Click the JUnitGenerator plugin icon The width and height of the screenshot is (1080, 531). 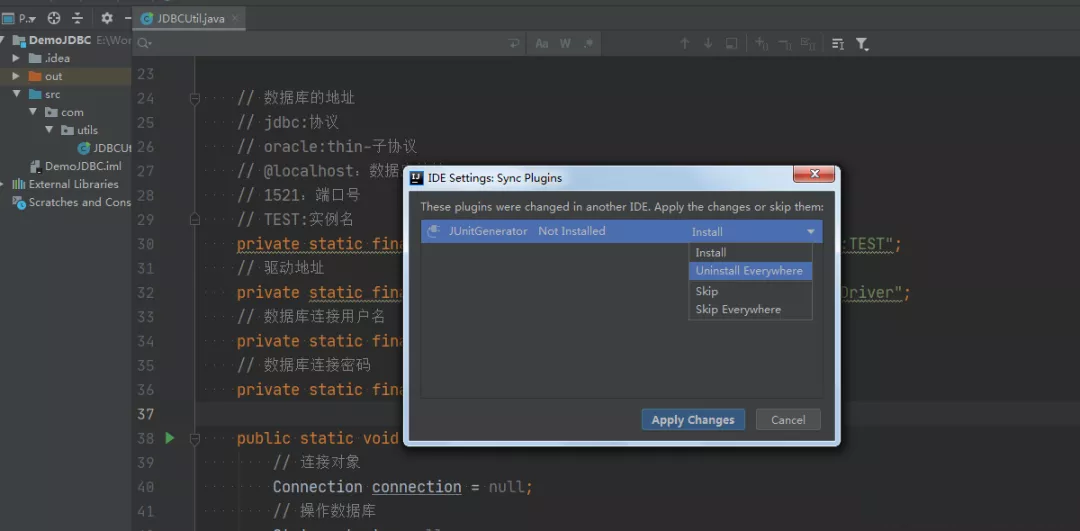click(x=433, y=231)
